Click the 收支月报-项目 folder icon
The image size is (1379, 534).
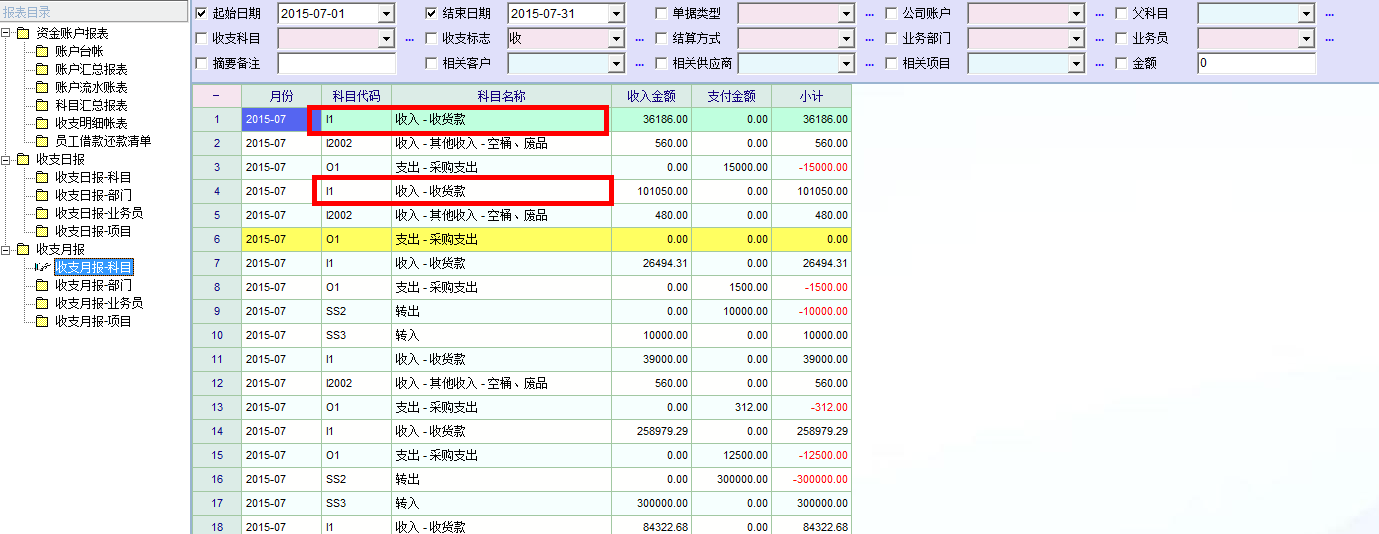point(42,322)
